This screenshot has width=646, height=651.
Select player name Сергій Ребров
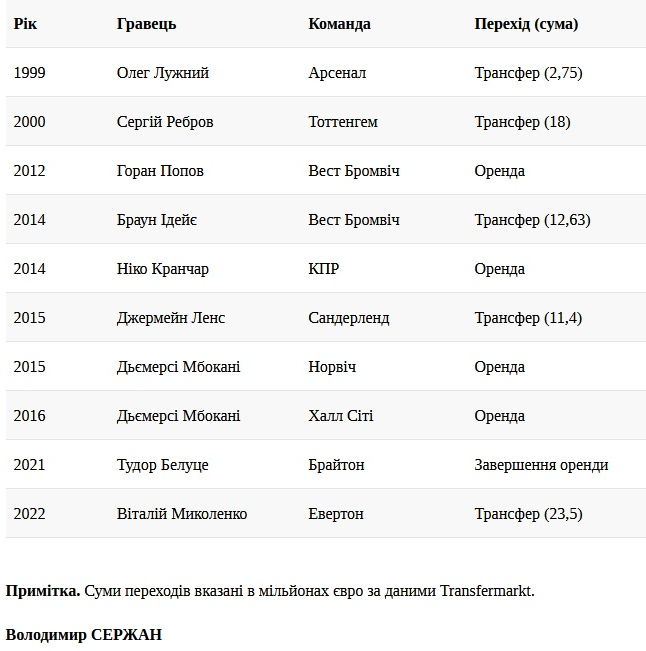[165, 122]
